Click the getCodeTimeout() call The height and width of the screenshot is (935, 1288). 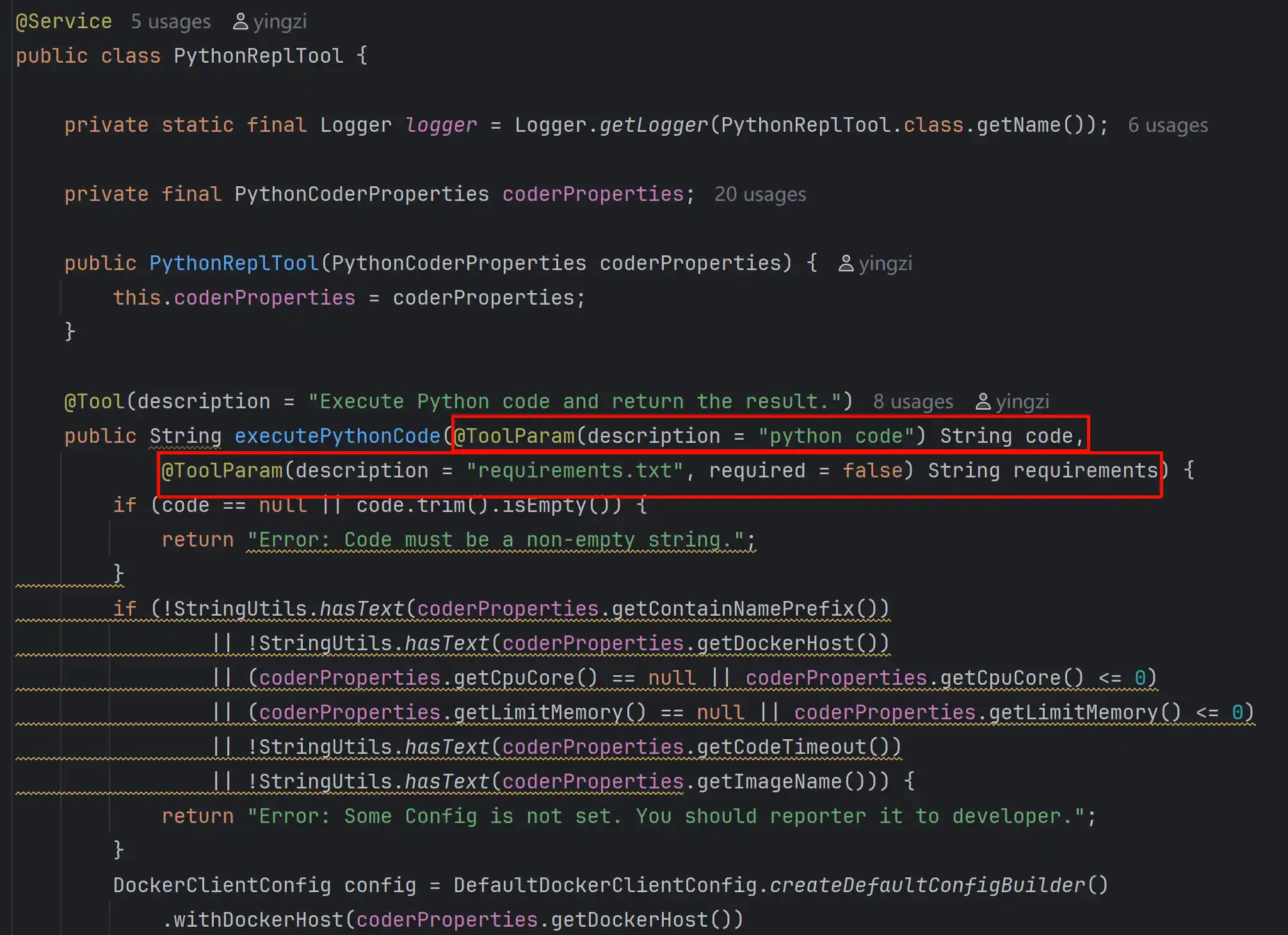[x=791, y=747]
